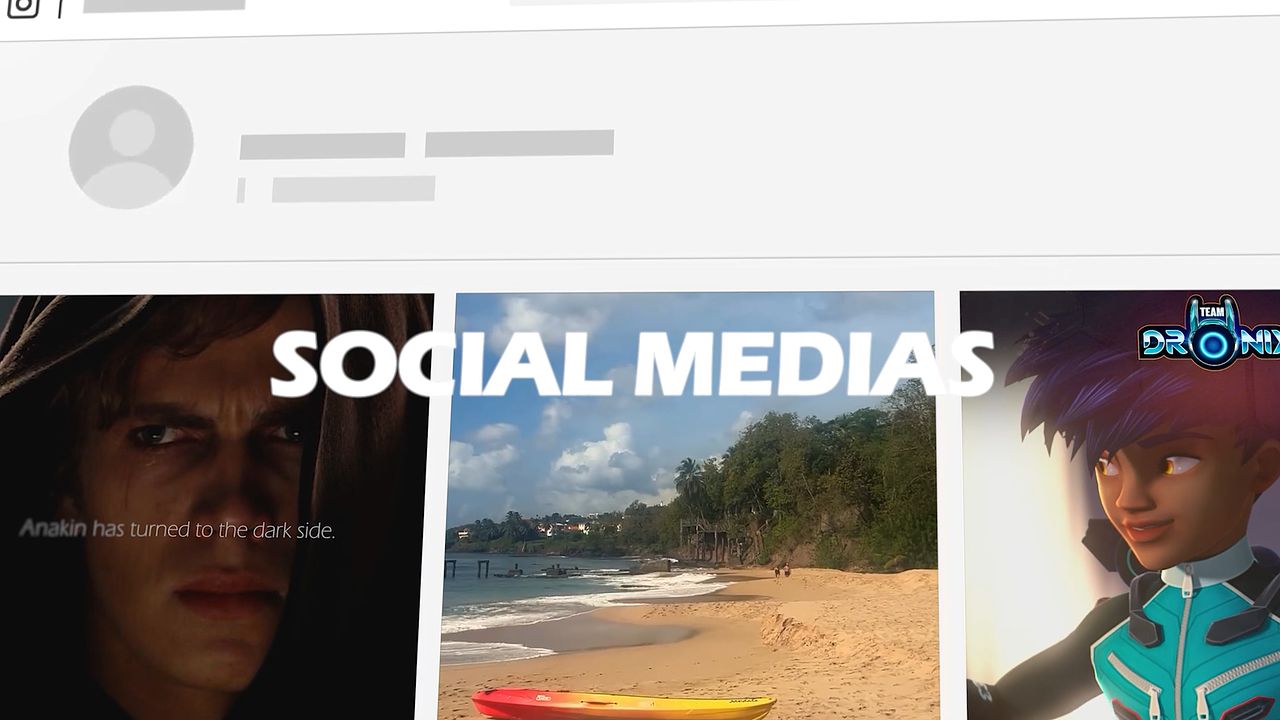
Task: Click the grey search placeholder at top center
Action: (600, 2)
